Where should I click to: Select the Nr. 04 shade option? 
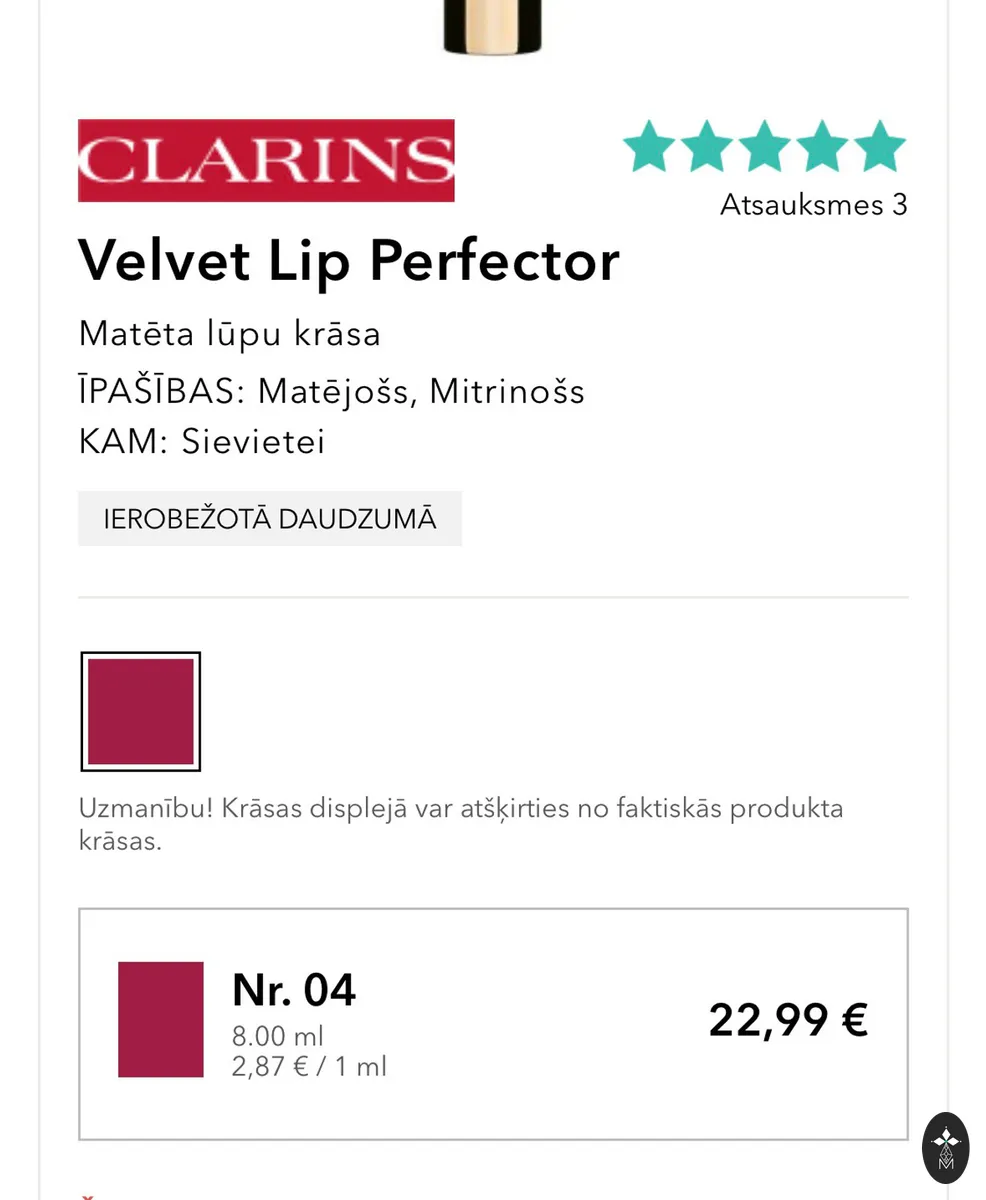(493, 1024)
